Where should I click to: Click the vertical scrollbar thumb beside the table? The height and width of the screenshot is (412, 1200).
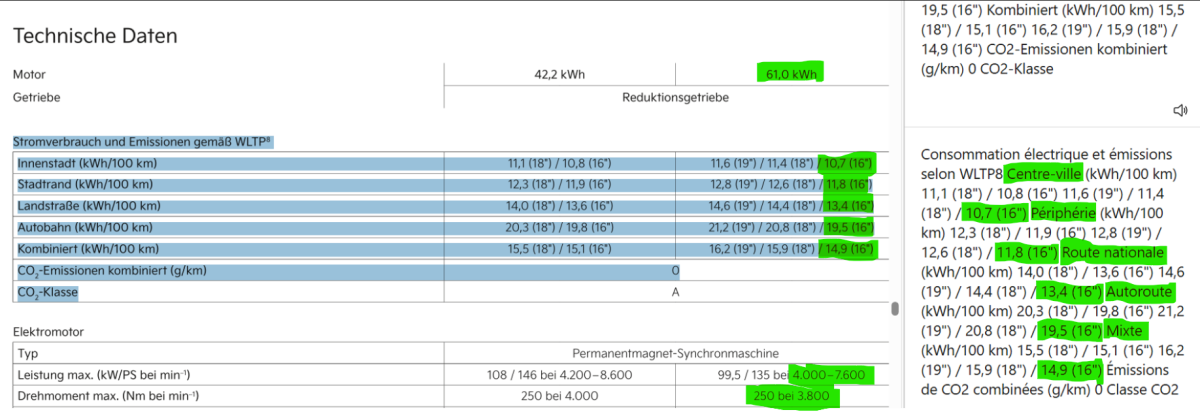click(x=895, y=309)
